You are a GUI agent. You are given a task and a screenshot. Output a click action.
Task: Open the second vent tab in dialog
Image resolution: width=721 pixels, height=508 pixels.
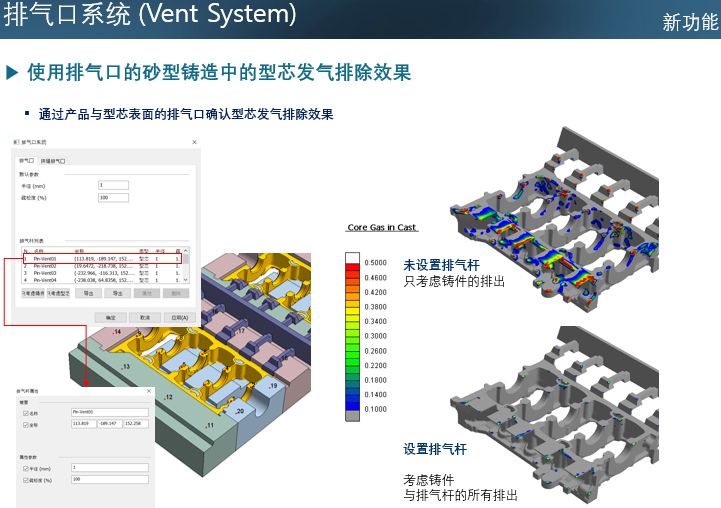[x=52, y=160]
